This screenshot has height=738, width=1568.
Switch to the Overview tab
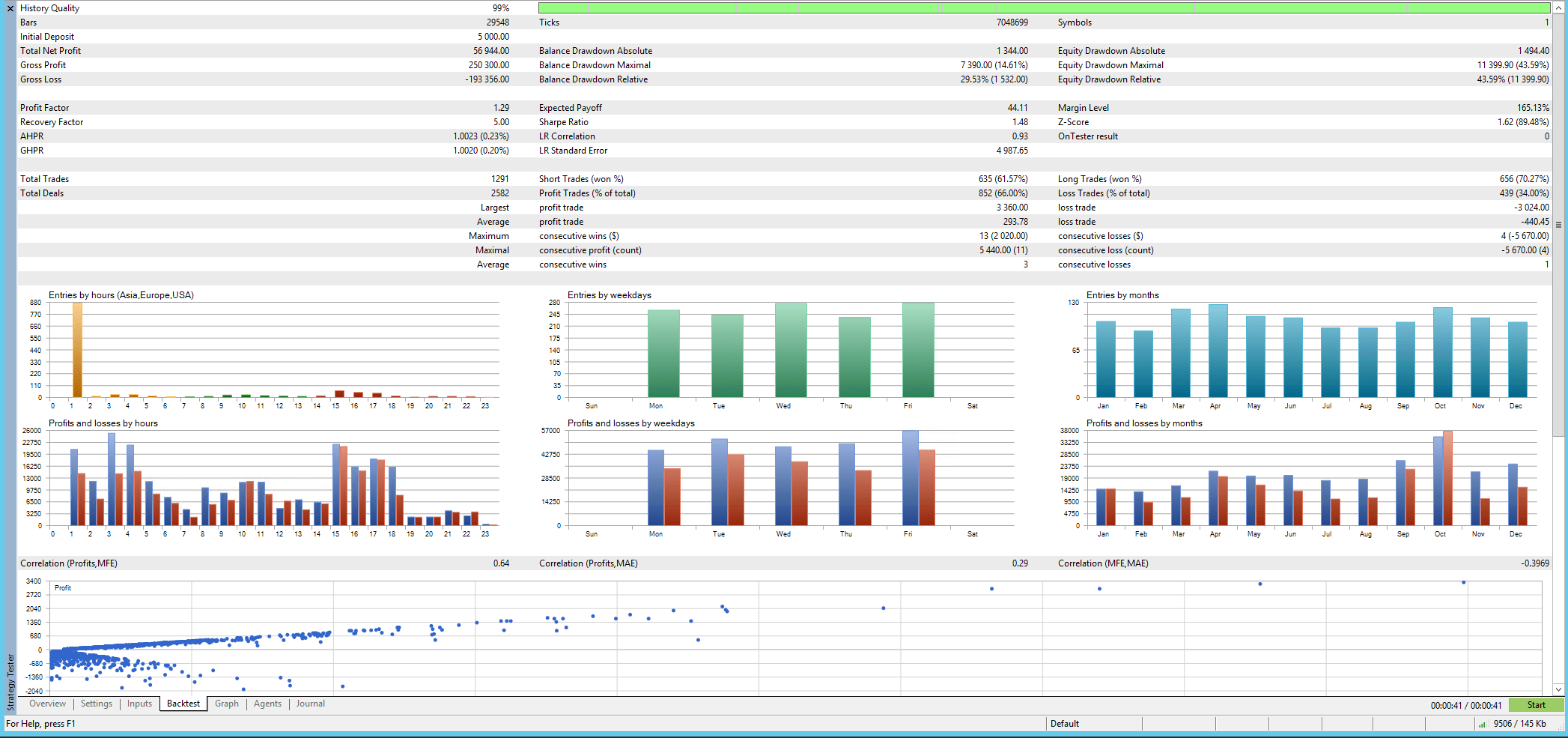pyautogui.click(x=47, y=704)
